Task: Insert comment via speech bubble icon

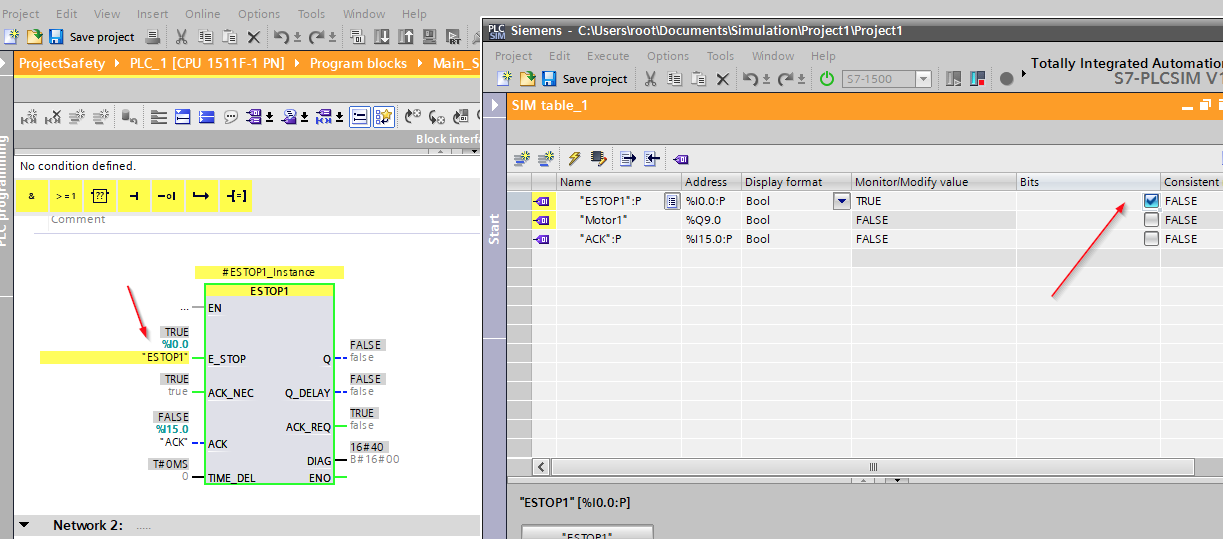Action: pyautogui.click(x=231, y=117)
